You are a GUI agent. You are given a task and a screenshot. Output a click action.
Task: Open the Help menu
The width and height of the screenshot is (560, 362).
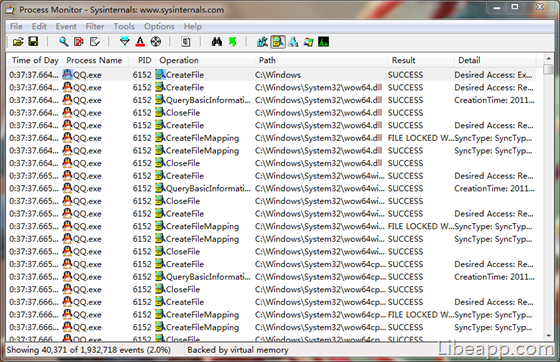[193, 26]
